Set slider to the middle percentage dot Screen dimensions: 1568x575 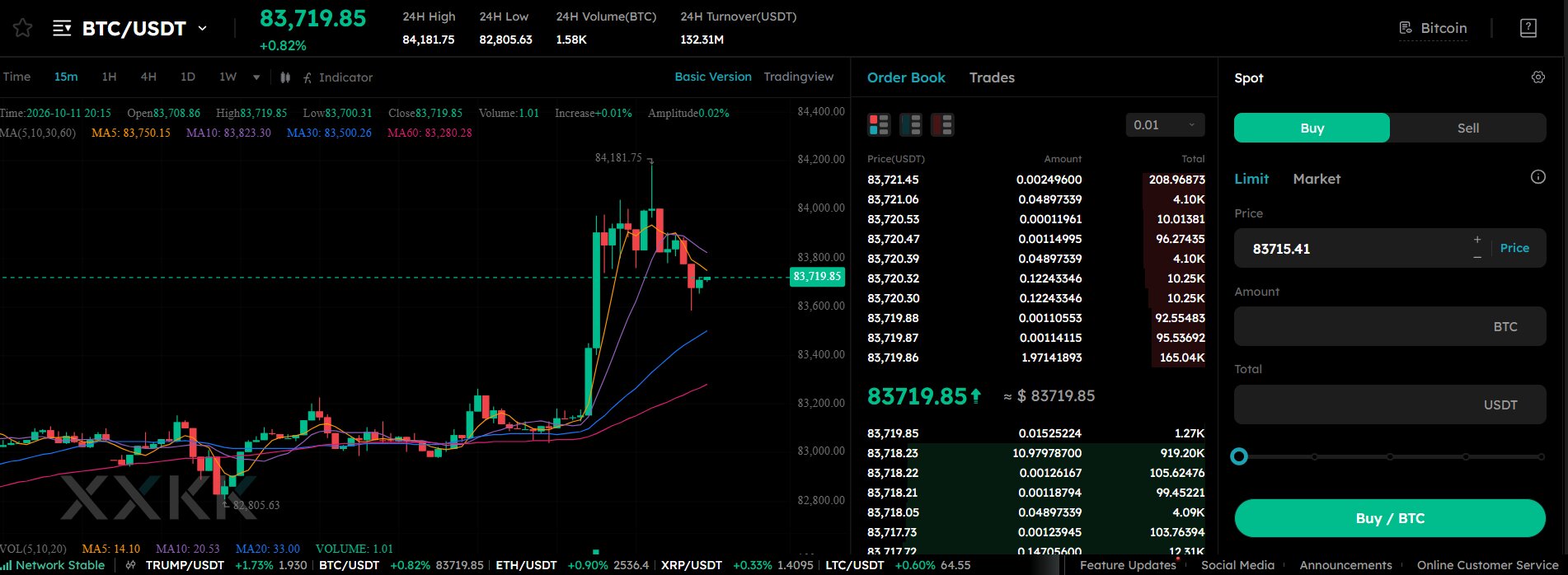click(x=1390, y=456)
